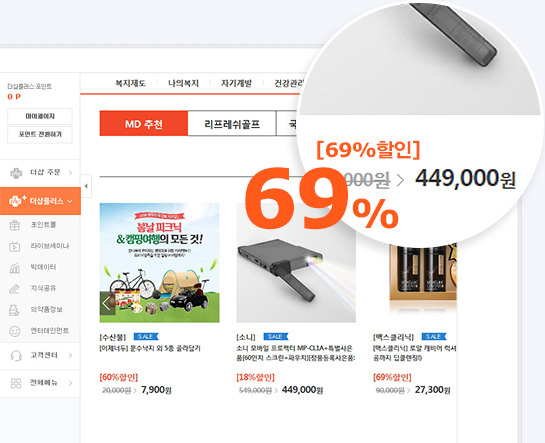Switch to the 리프레쉬골프 tab
The height and width of the screenshot is (443, 545).
click(x=232, y=124)
